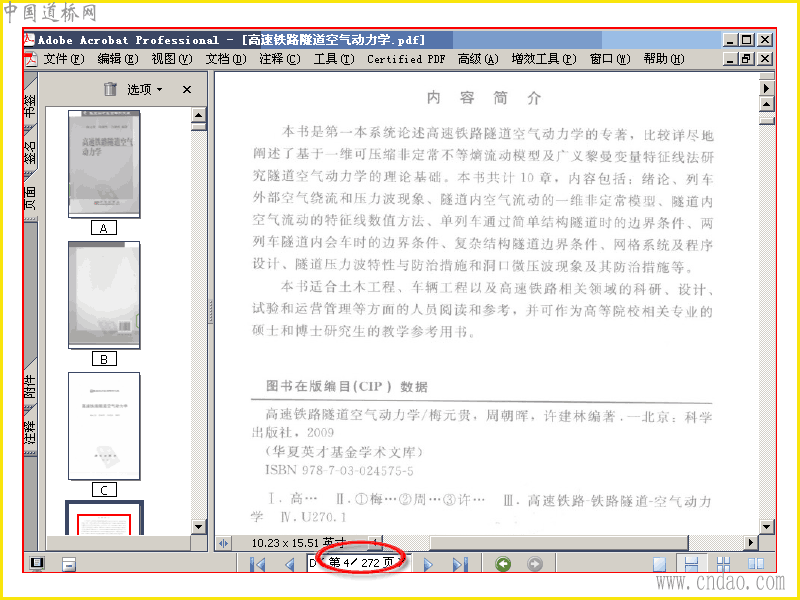Open the 工具(T) menu
The height and width of the screenshot is (600, 800).
click(x=334, y=59)
